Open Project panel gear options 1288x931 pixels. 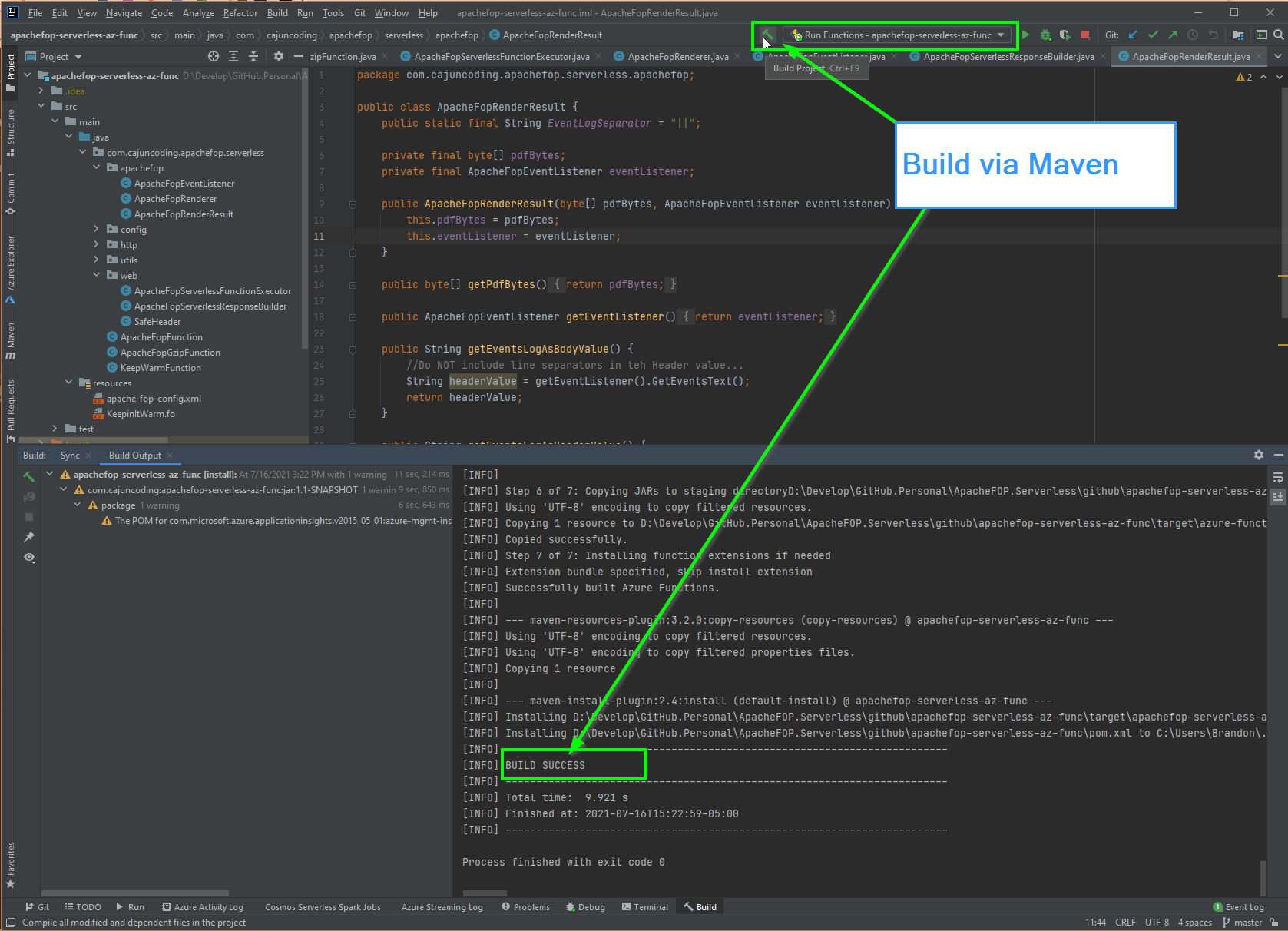coord(279,57)
